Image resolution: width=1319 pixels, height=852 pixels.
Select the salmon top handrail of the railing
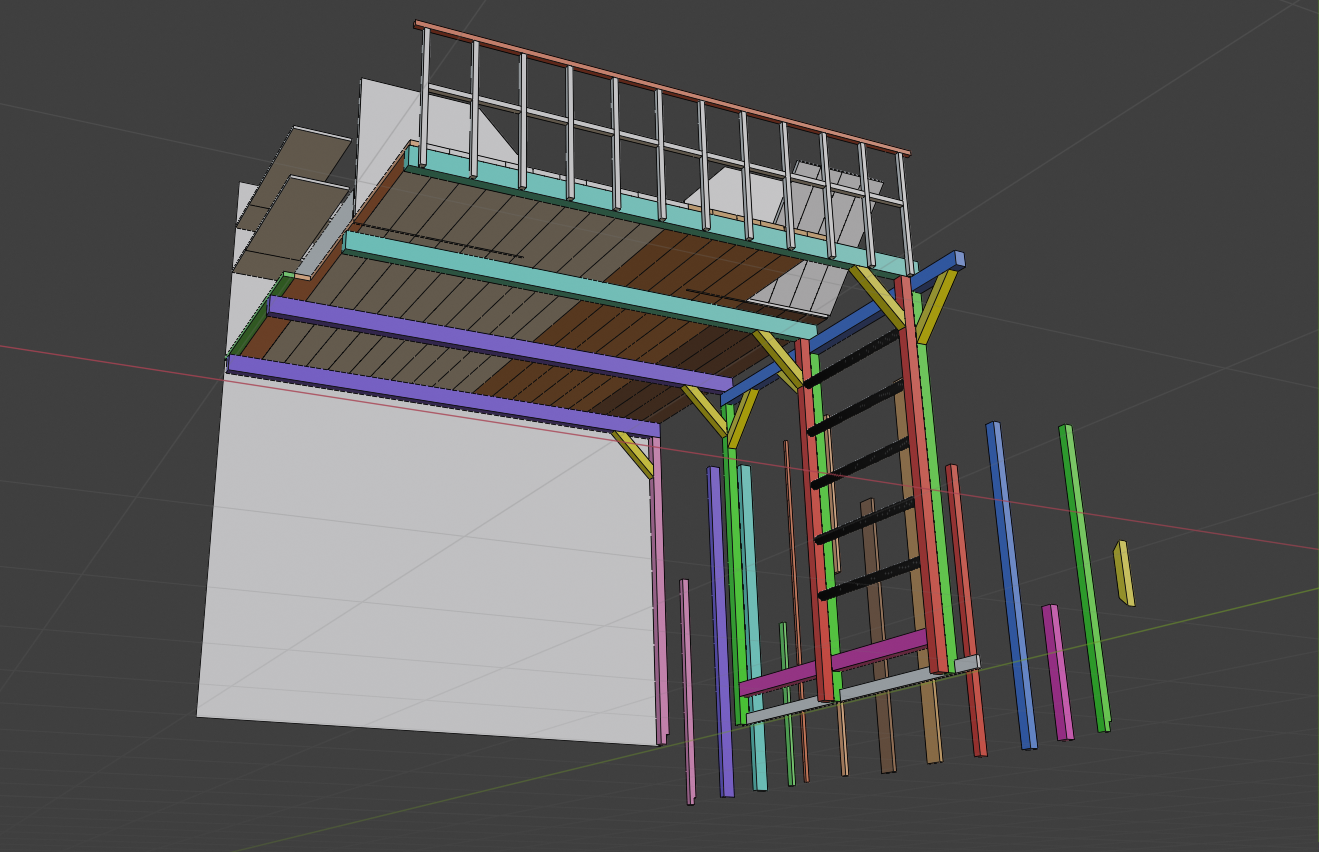tap(660, 88)
